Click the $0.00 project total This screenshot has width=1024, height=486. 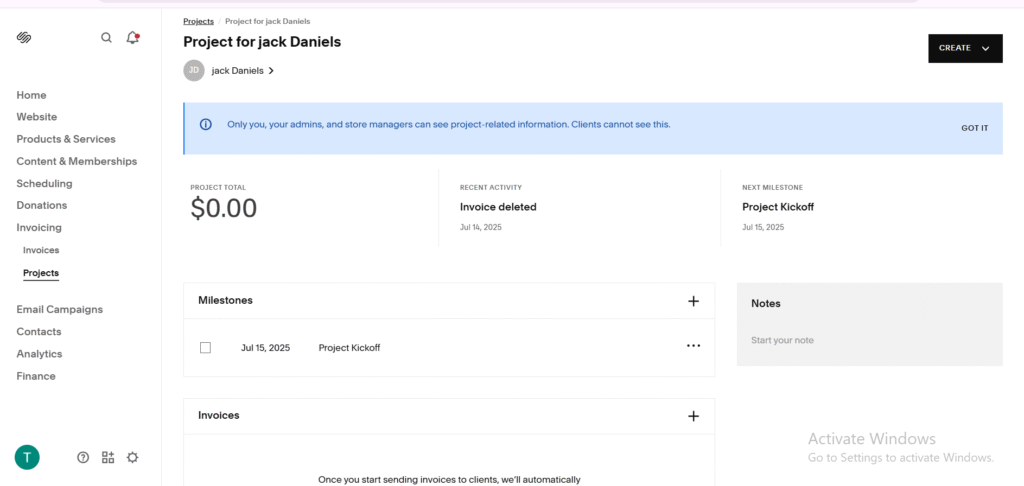(x=224, y=208)
